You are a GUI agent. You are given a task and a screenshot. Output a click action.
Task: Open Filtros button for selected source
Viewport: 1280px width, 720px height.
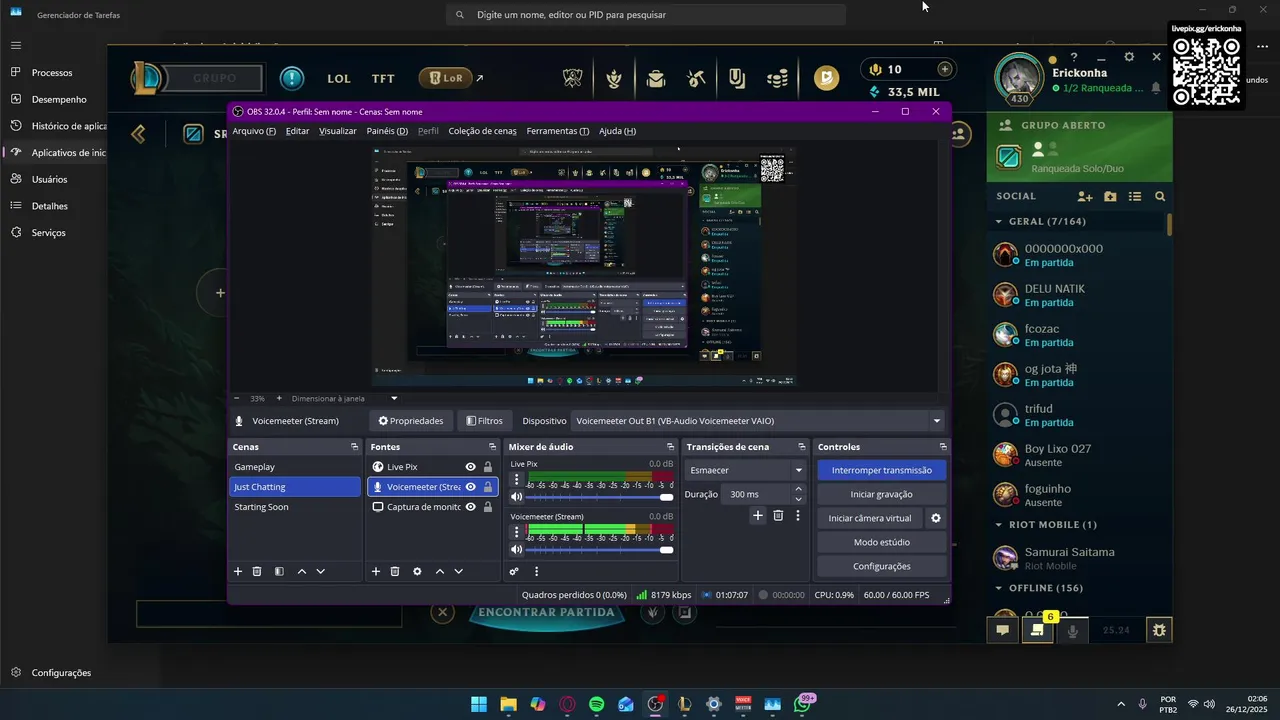pos(485,421)
